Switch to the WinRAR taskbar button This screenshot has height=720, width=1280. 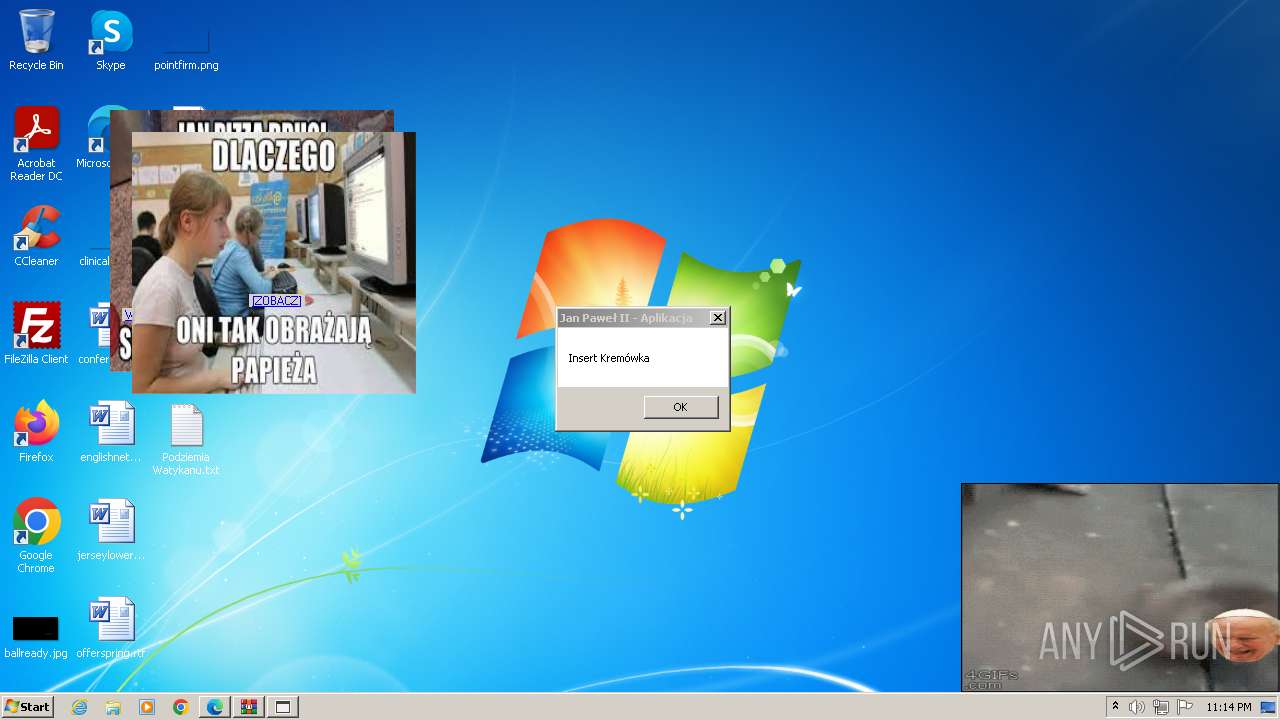coord(249,707)
